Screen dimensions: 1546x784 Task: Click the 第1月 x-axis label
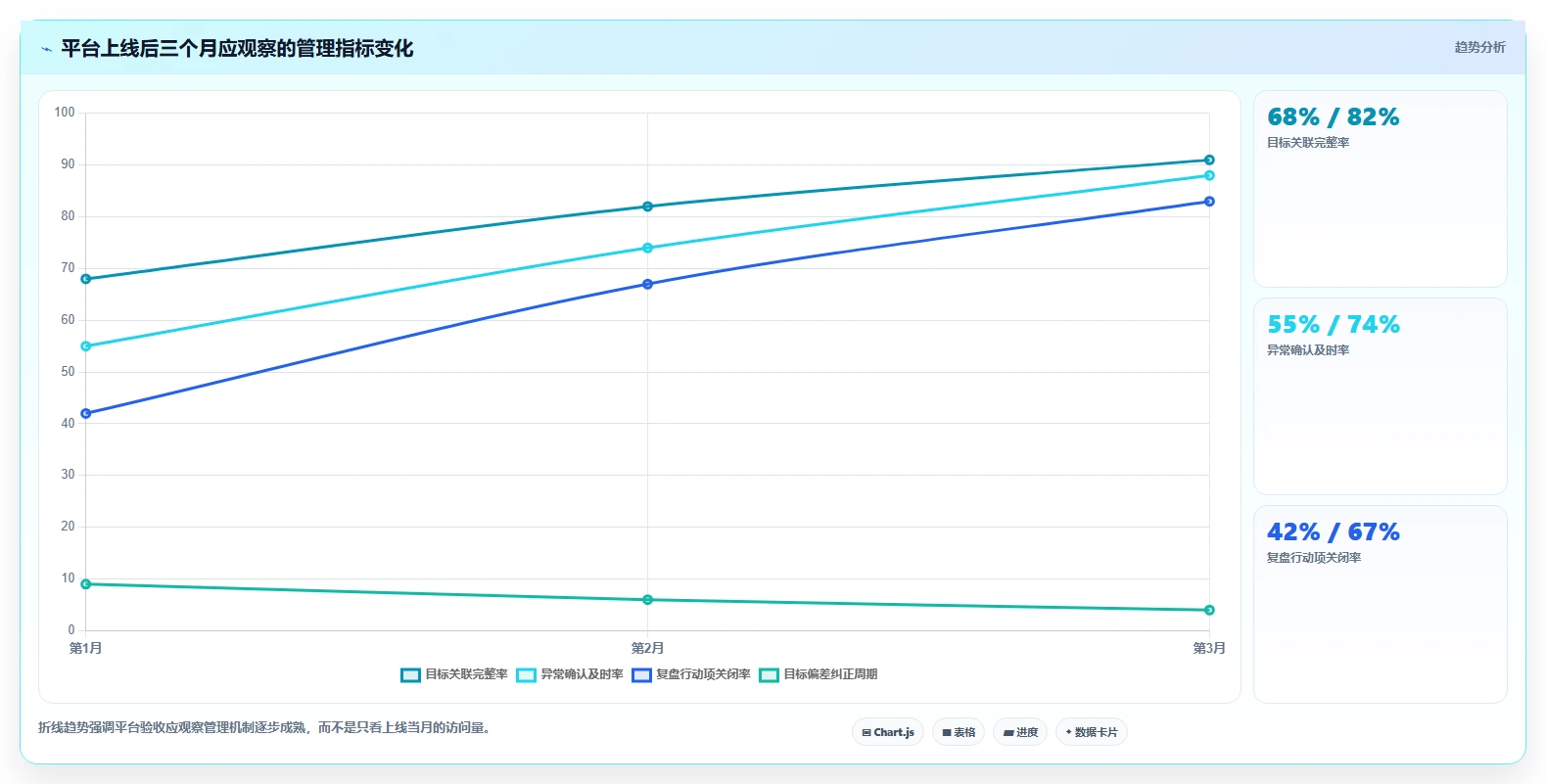tap(86, 648)
